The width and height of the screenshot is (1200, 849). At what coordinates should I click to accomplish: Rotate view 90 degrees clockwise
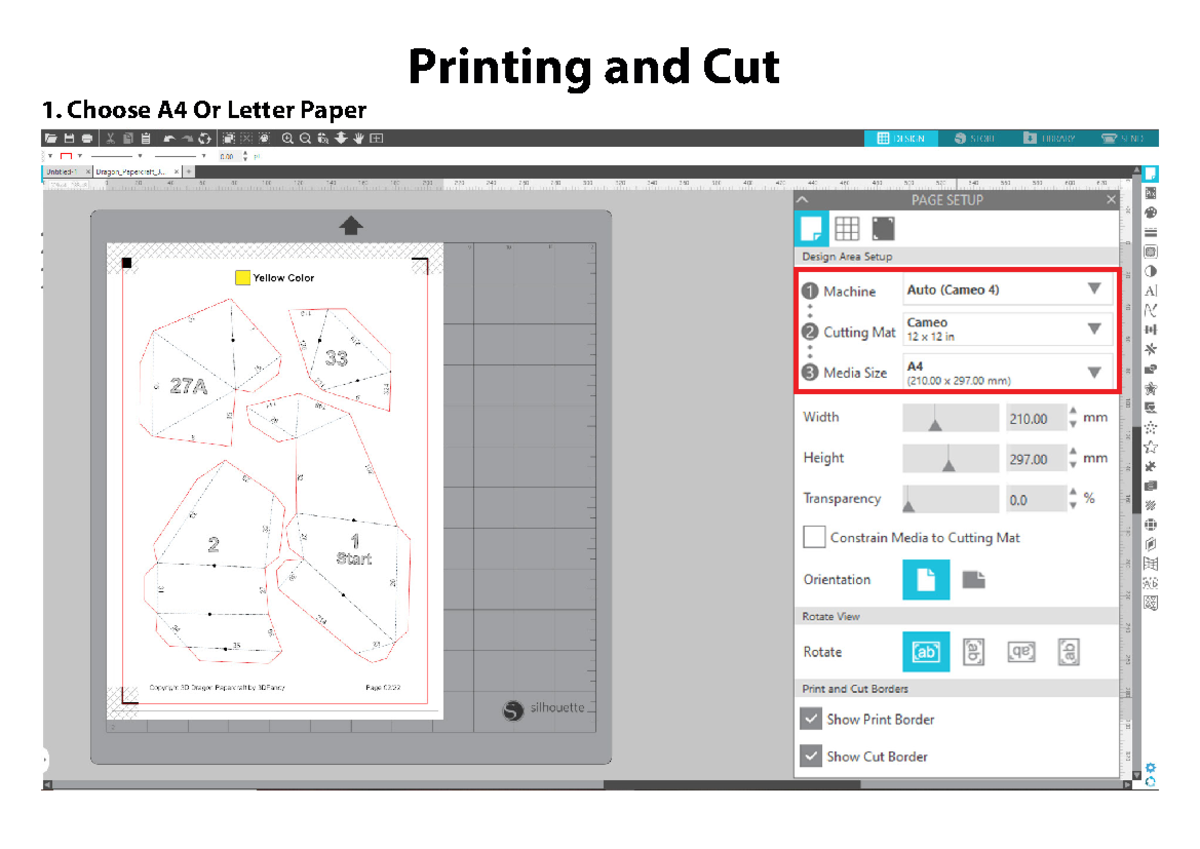click(x=973, y=652)
